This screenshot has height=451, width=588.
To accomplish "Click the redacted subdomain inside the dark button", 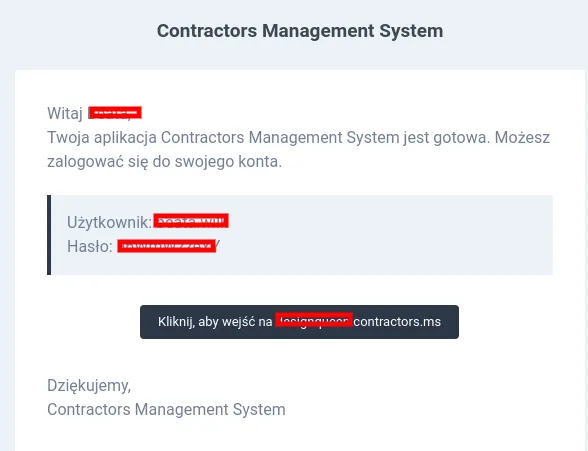I will (x=314, y=320).
